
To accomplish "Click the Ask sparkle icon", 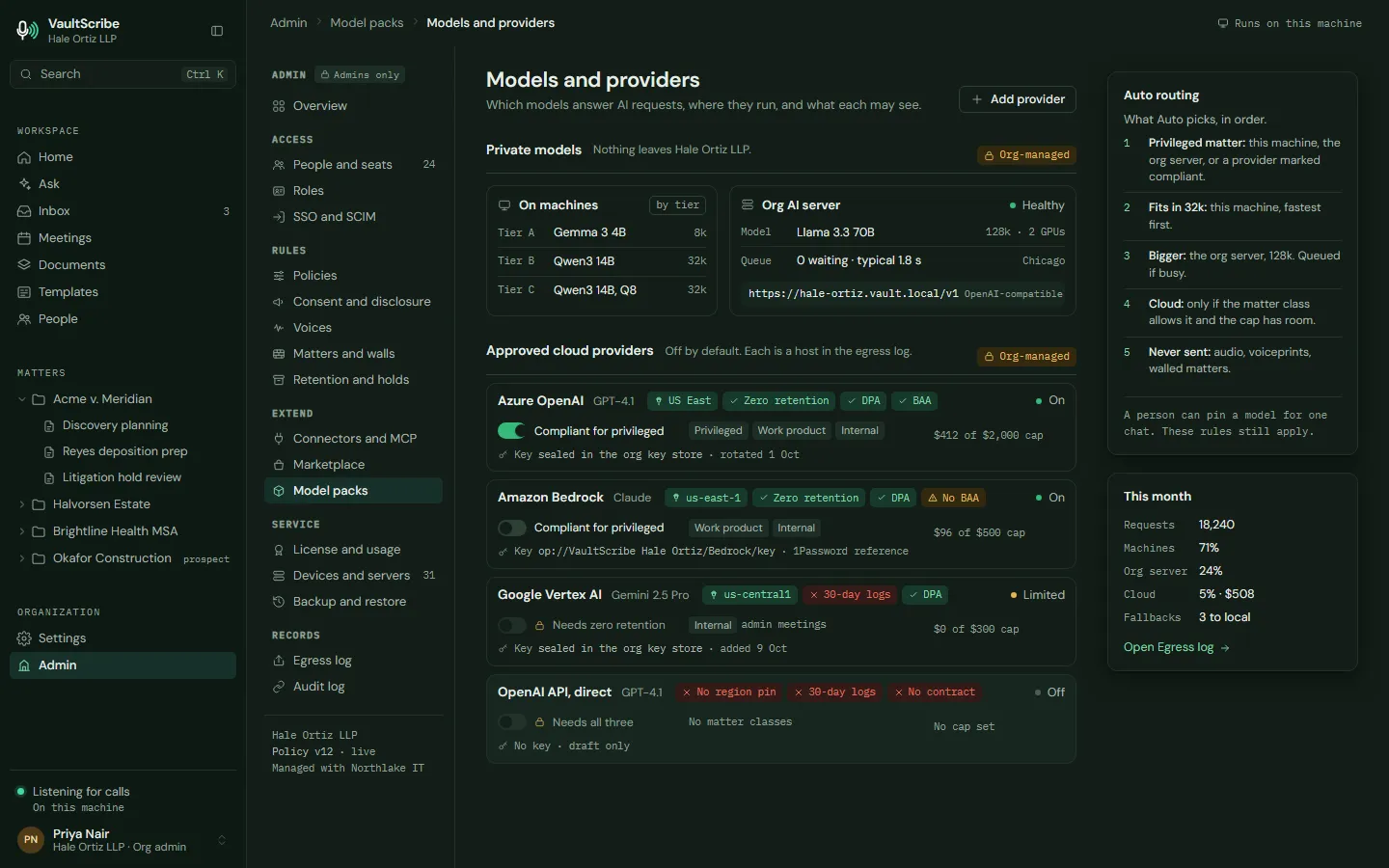I will (x=24, y=184).
